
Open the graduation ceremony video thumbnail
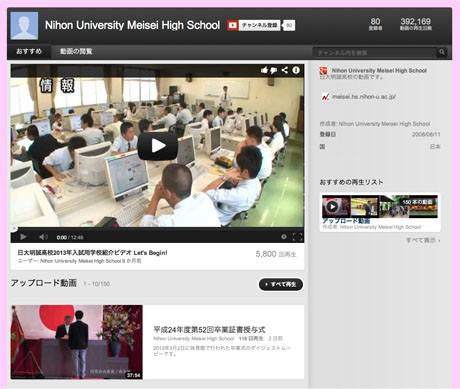click(x=77, y=342)
